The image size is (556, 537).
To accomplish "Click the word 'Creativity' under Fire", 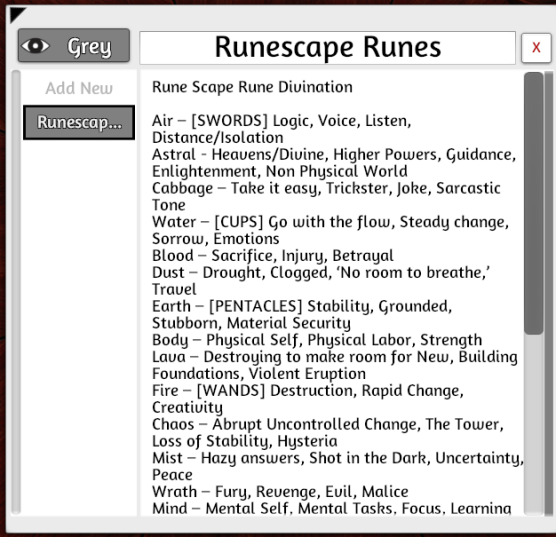I will (x=187, y=408).
